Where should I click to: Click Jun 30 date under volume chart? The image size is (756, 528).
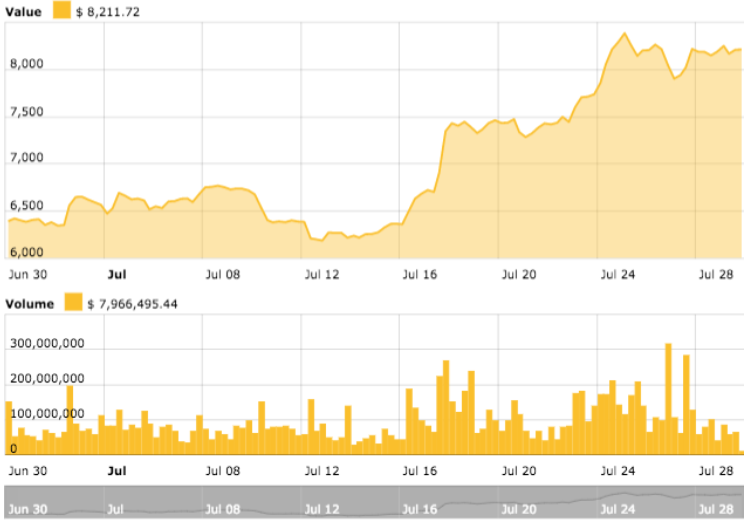point(28,471)
